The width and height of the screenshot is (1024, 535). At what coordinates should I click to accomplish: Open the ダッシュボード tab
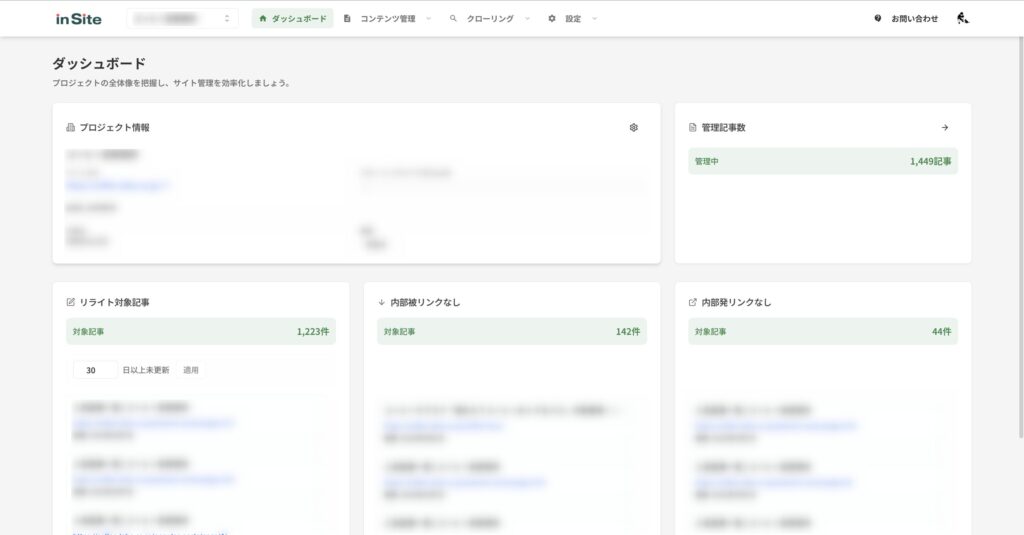[x=293, y=18]
